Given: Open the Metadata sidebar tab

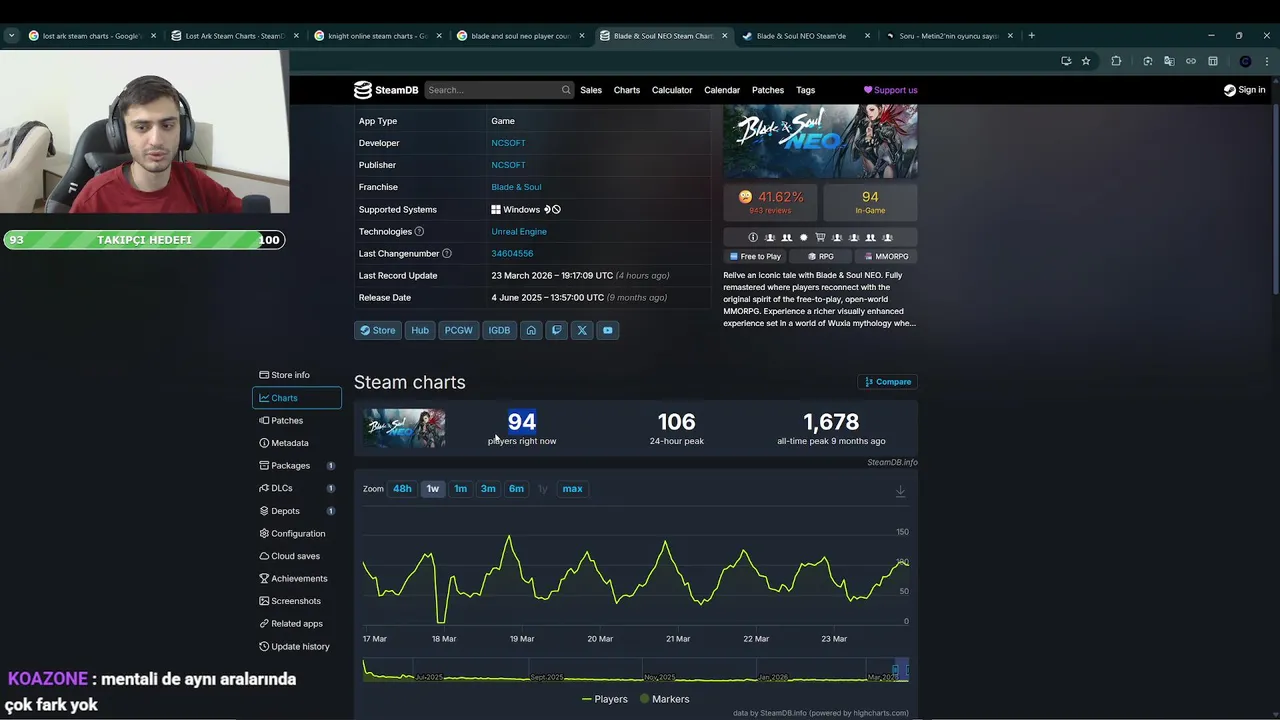Looking at the screenshot, I should [x=297, y=443].
